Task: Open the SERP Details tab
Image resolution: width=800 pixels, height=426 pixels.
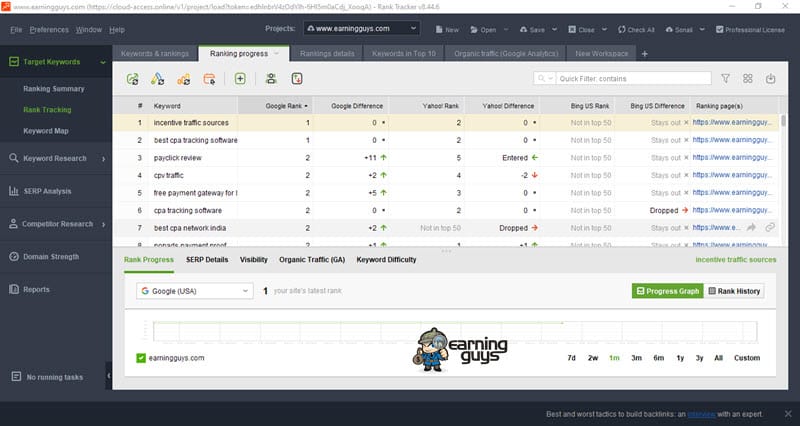Action: pos(207,260)
